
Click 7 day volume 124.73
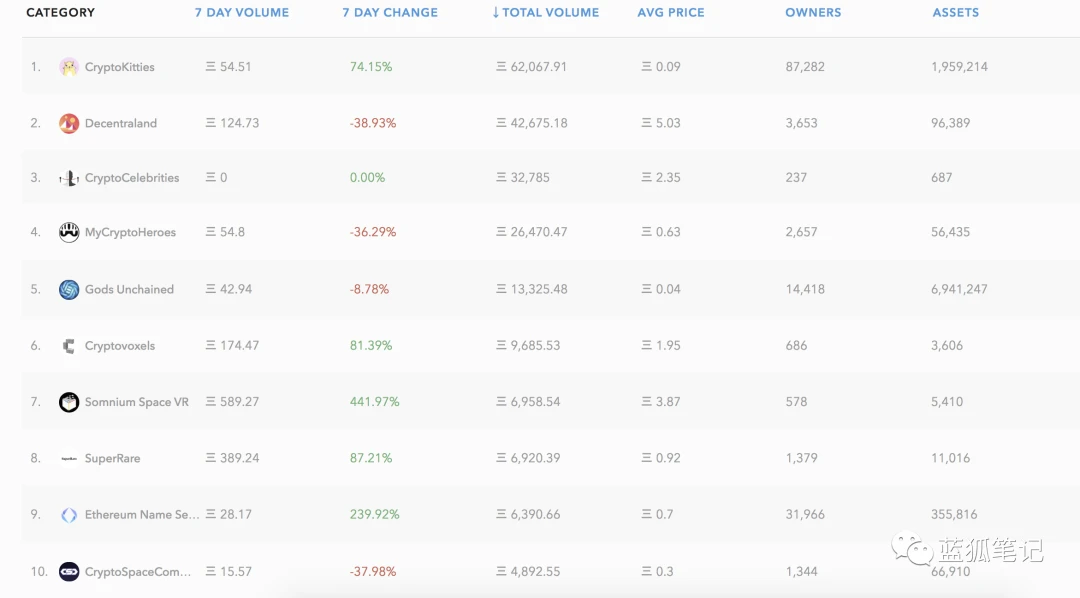(232, 123)
